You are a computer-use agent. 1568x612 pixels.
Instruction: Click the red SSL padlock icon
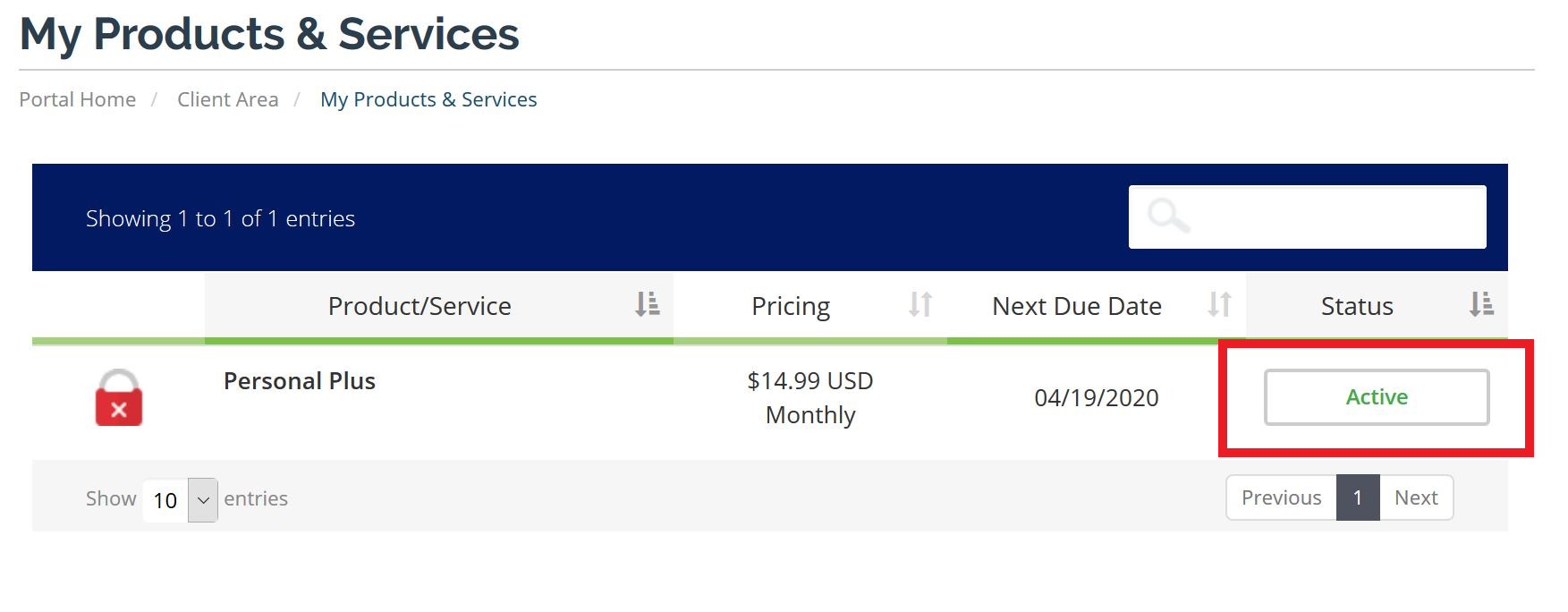point(119,398)
